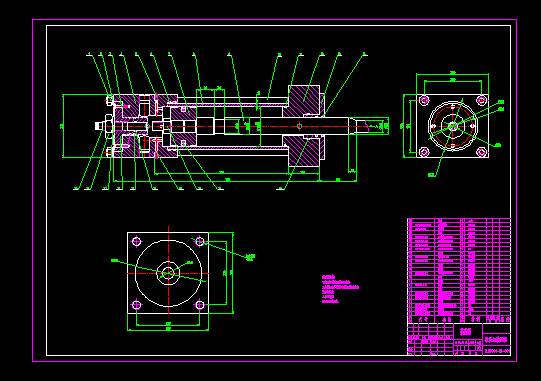Click the first balloon leader label at top-left
The height and width of the screenshot is (381, 541).
click(x=89, y=54)
